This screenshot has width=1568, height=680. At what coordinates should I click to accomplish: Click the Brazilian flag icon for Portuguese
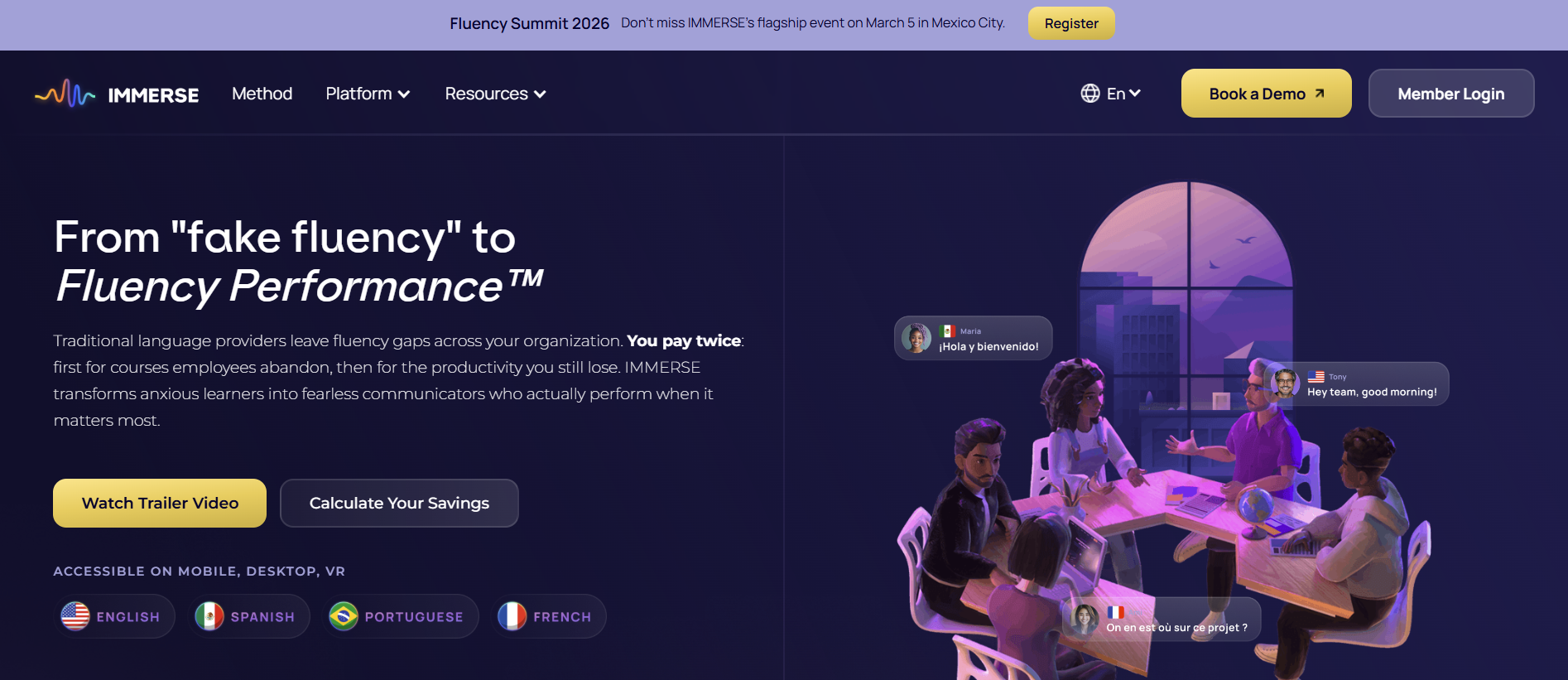(344, 616)
